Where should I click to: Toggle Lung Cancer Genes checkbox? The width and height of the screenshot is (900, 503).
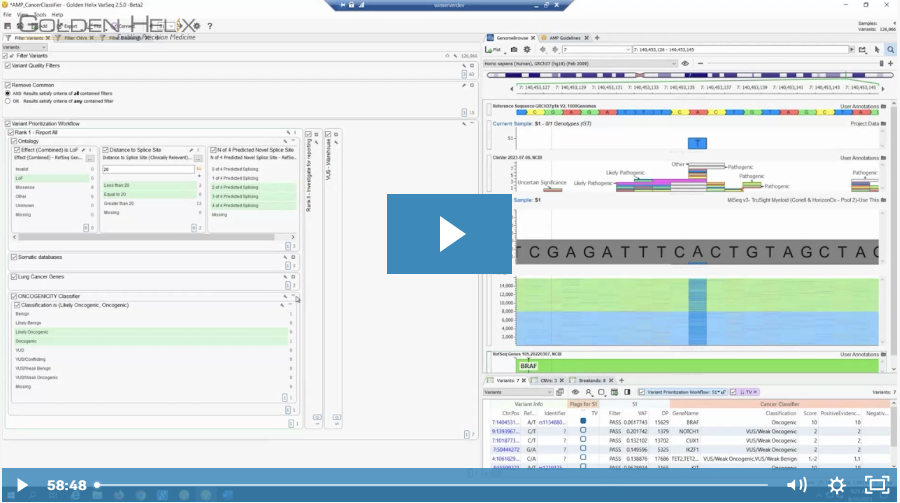tap(14, 277)
